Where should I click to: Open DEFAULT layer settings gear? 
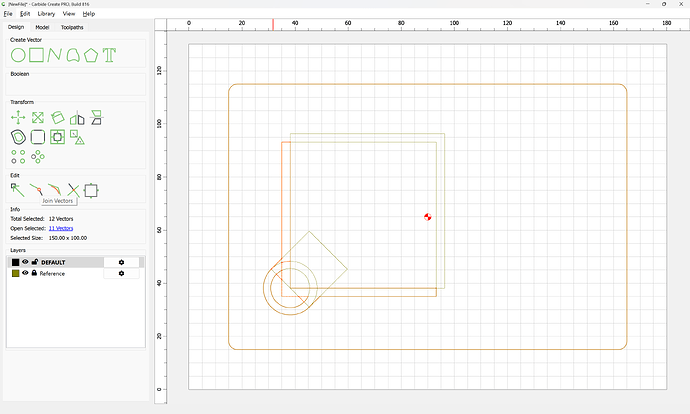coord(121,262)
